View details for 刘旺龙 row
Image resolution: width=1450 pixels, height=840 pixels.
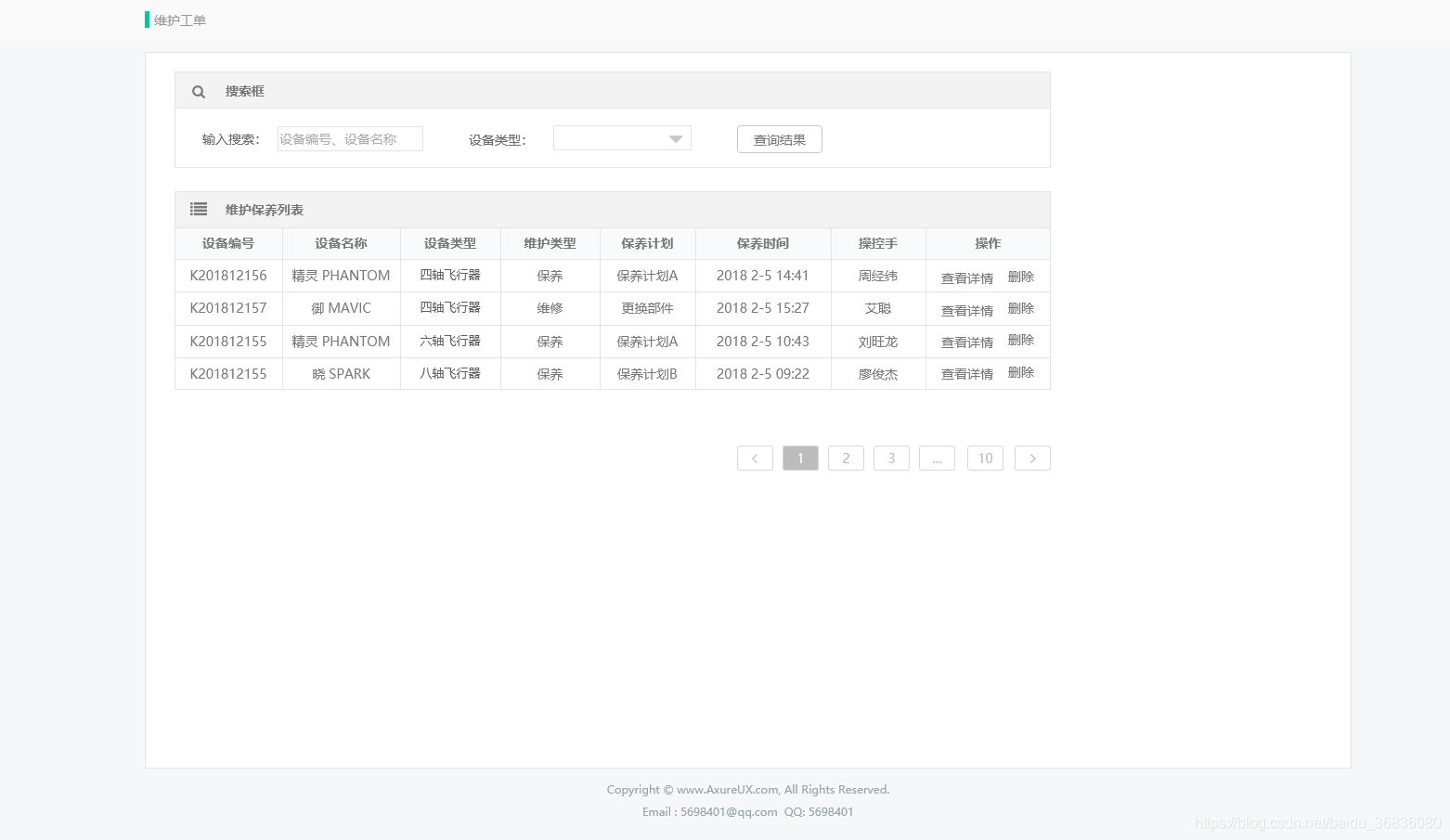coord(966,342)
